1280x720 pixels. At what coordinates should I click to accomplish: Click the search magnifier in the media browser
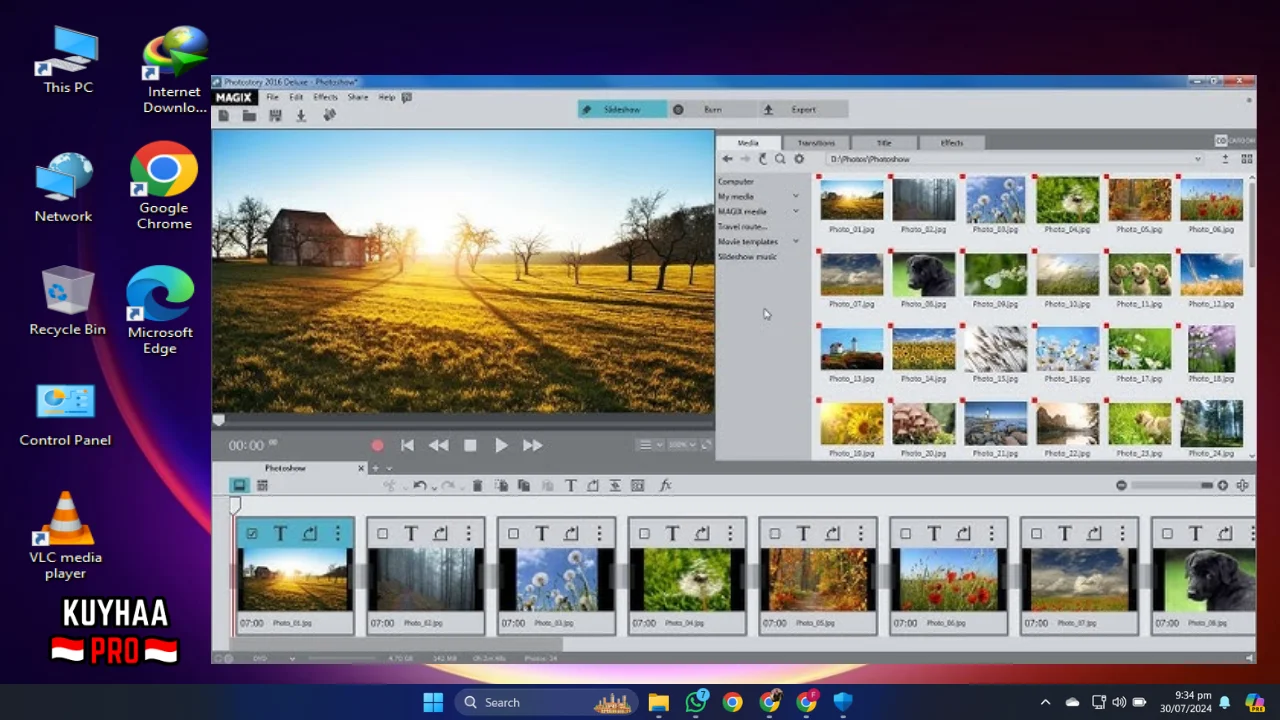780,159
